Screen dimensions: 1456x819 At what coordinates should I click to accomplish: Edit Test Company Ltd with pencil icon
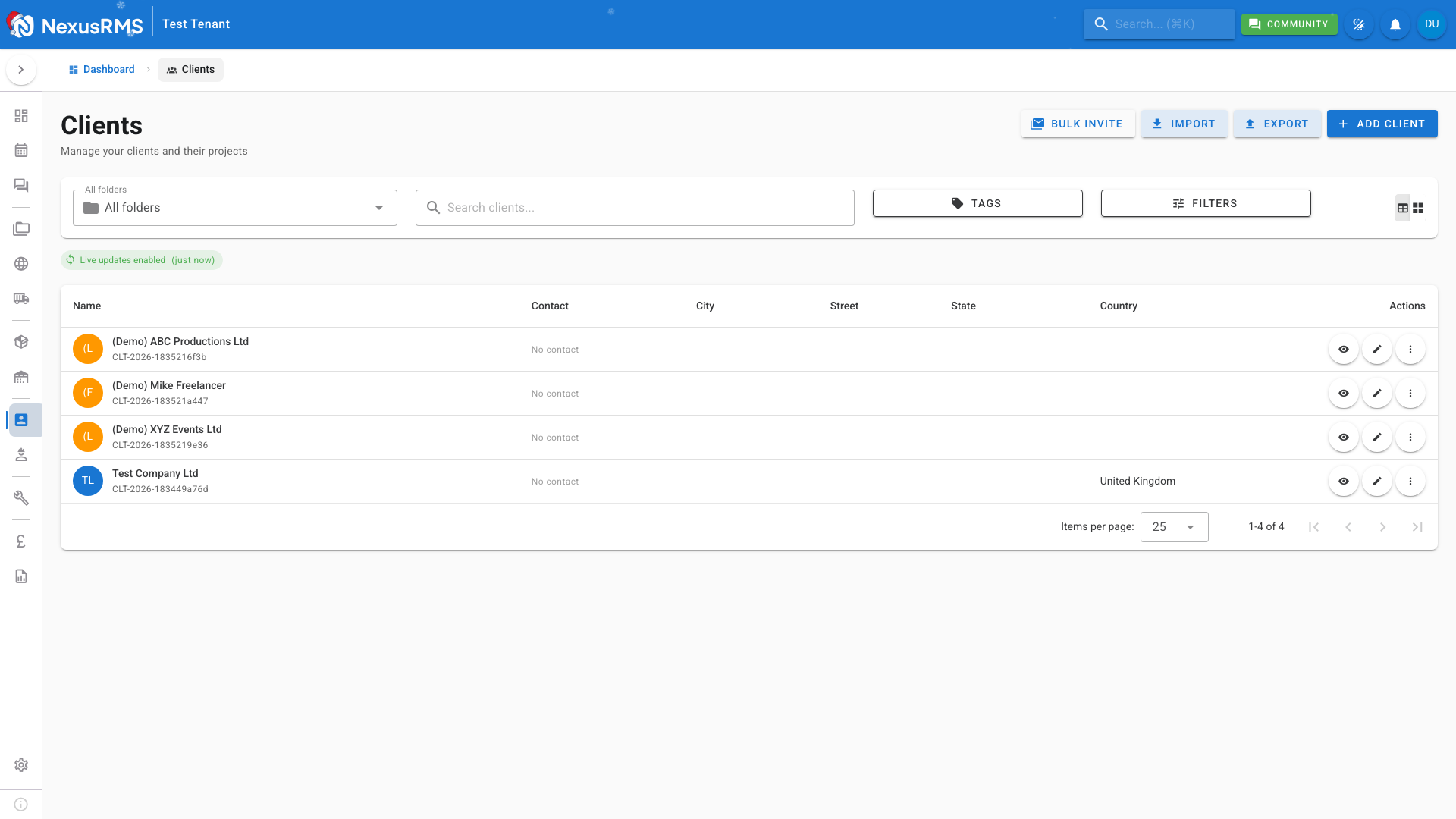tap(1377, 482)
